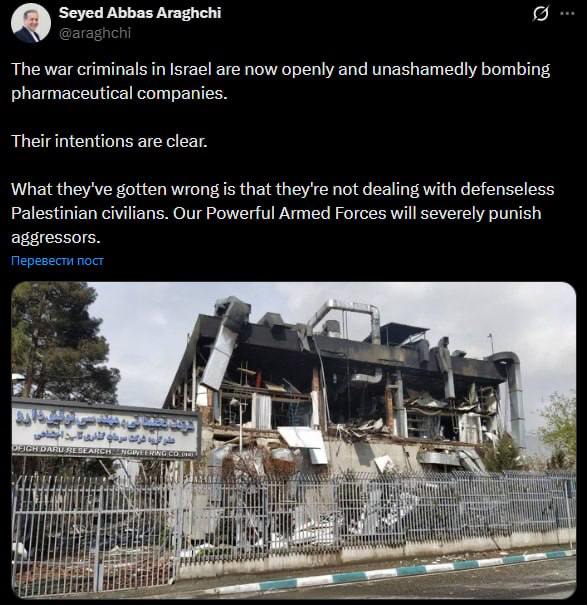
Task: Click the word "aggressors." ending the post
Action: pos(56,238)
